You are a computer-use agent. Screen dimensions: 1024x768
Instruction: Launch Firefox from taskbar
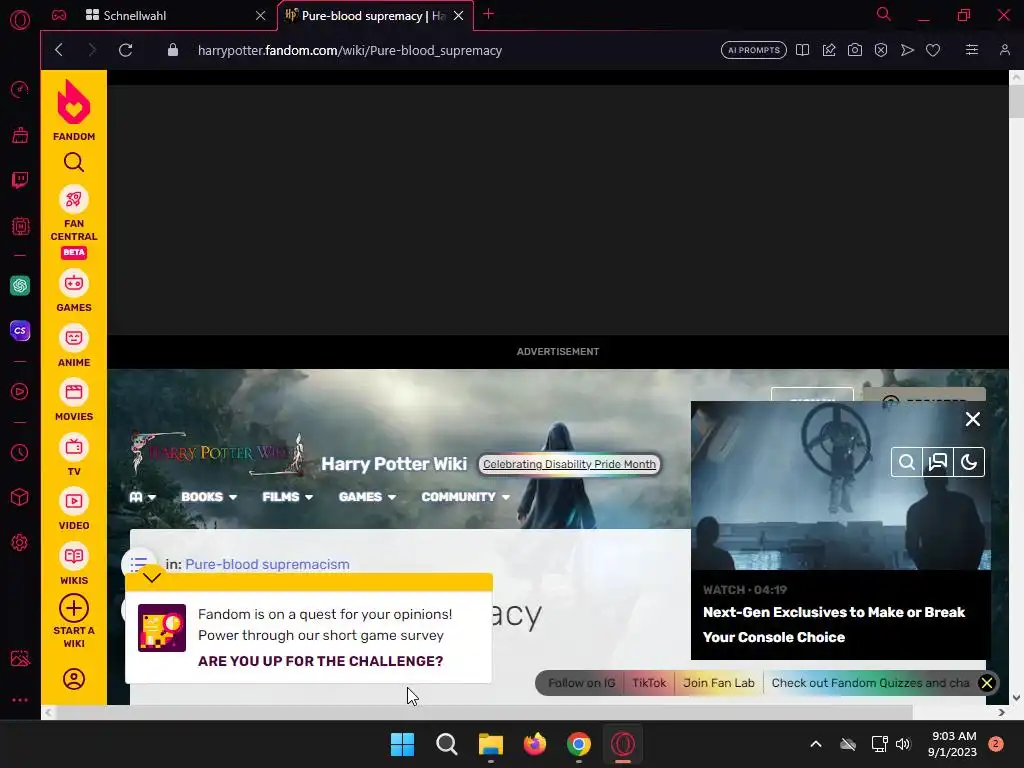click(535, 744)
